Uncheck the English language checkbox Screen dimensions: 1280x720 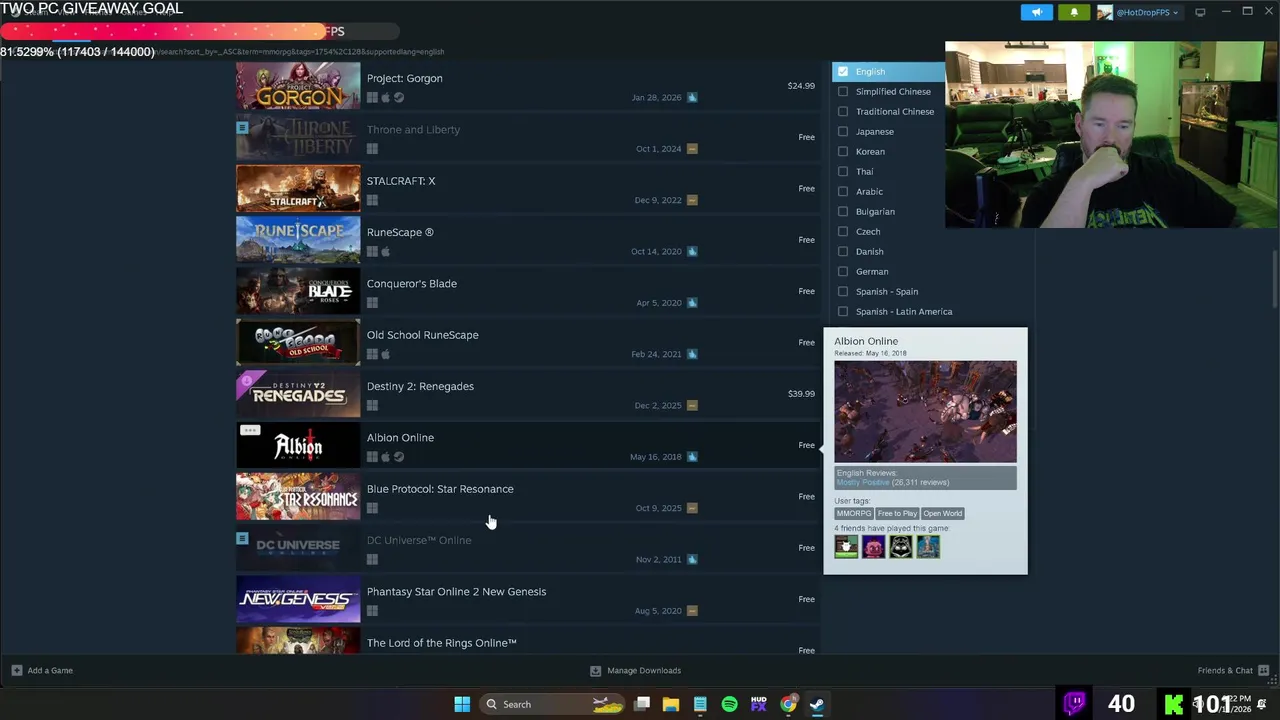coord(843,71)
